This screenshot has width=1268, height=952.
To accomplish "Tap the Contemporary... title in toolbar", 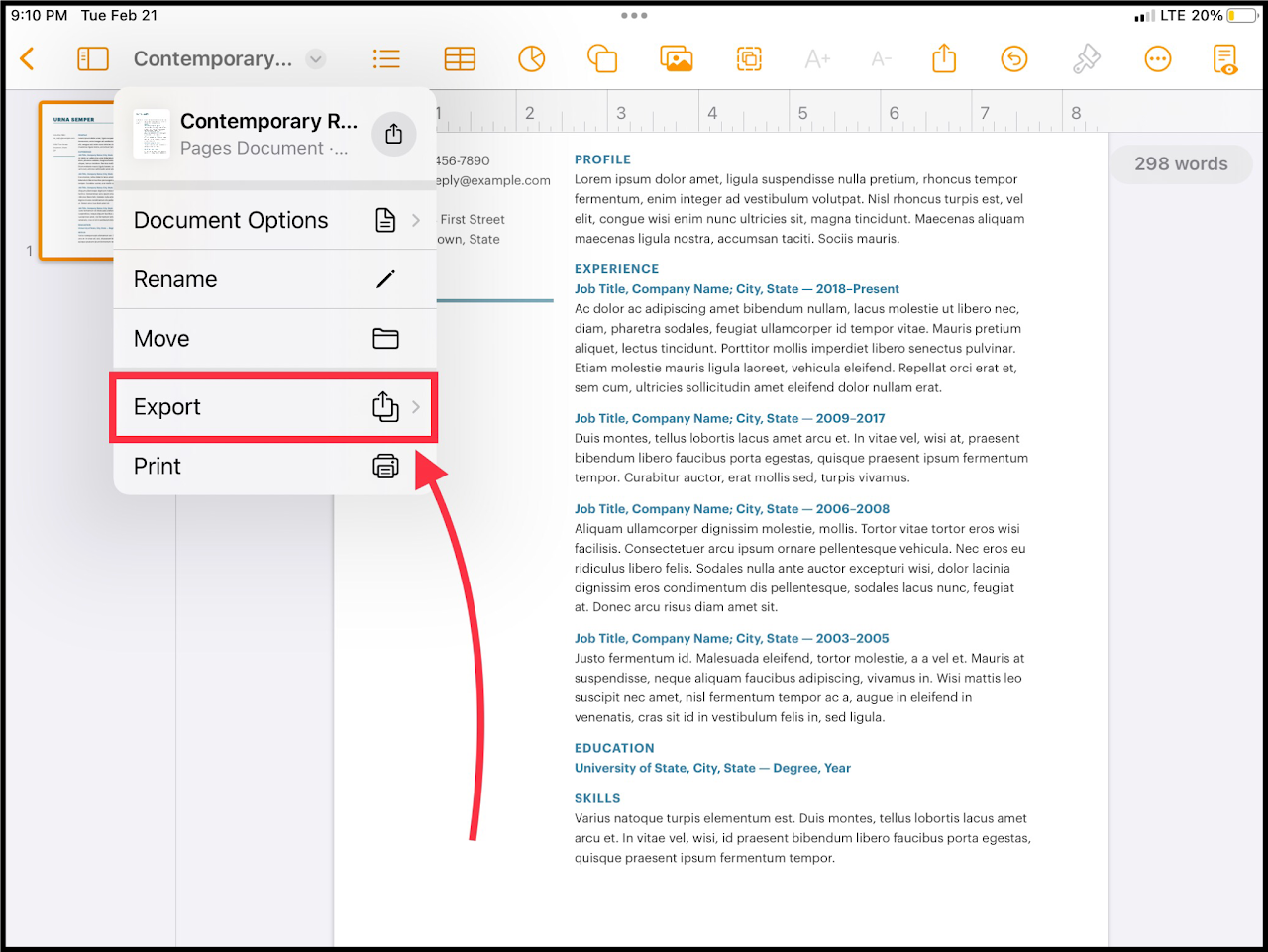I will (213, 59).
